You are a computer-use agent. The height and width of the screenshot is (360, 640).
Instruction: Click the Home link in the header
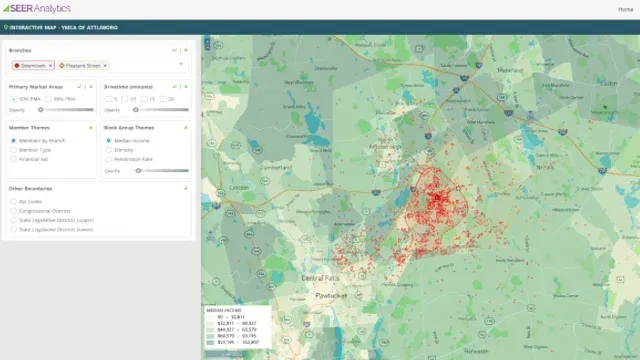(x=625, y=9)
